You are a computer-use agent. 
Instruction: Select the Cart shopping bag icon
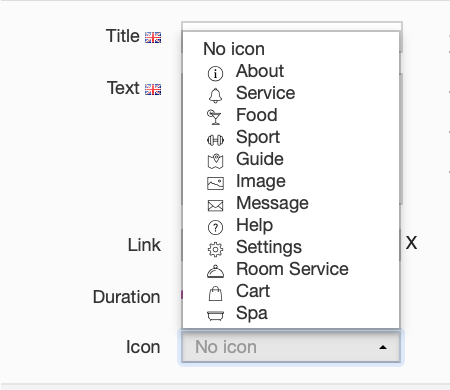(x=215, y=294)
